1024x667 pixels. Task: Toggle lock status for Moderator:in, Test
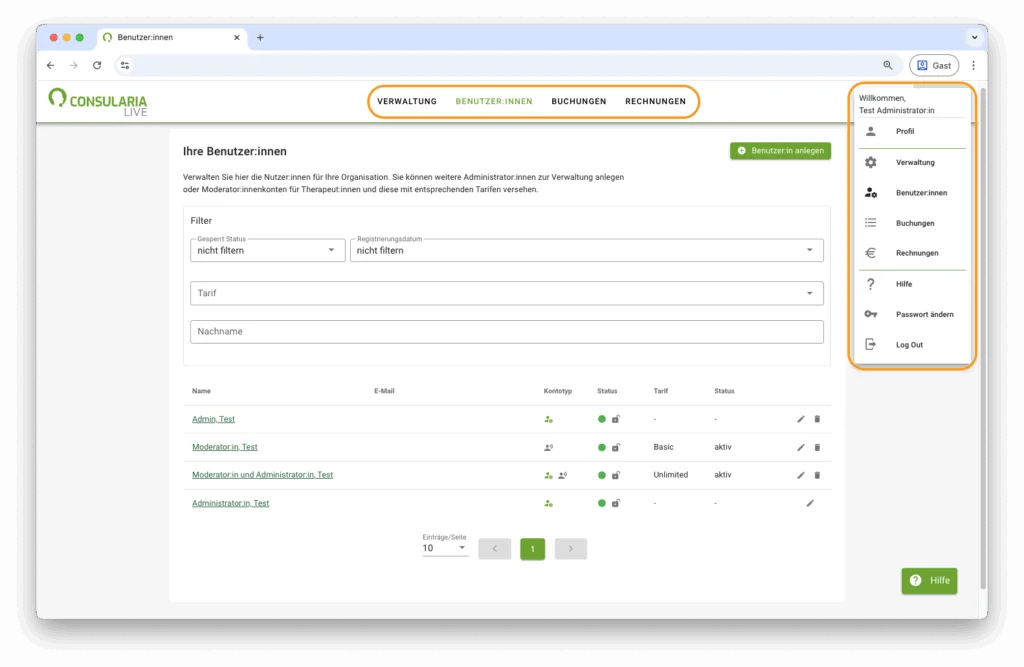click(616, 447)
